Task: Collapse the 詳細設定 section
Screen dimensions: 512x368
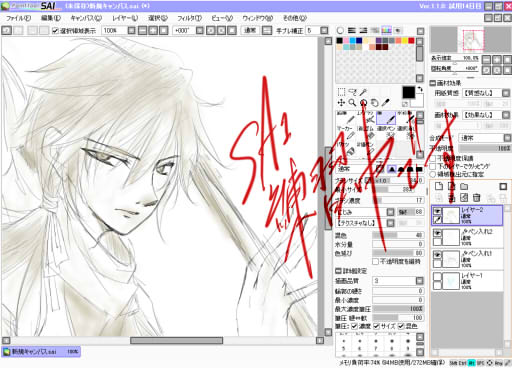Action: click(x=338, y=271)
